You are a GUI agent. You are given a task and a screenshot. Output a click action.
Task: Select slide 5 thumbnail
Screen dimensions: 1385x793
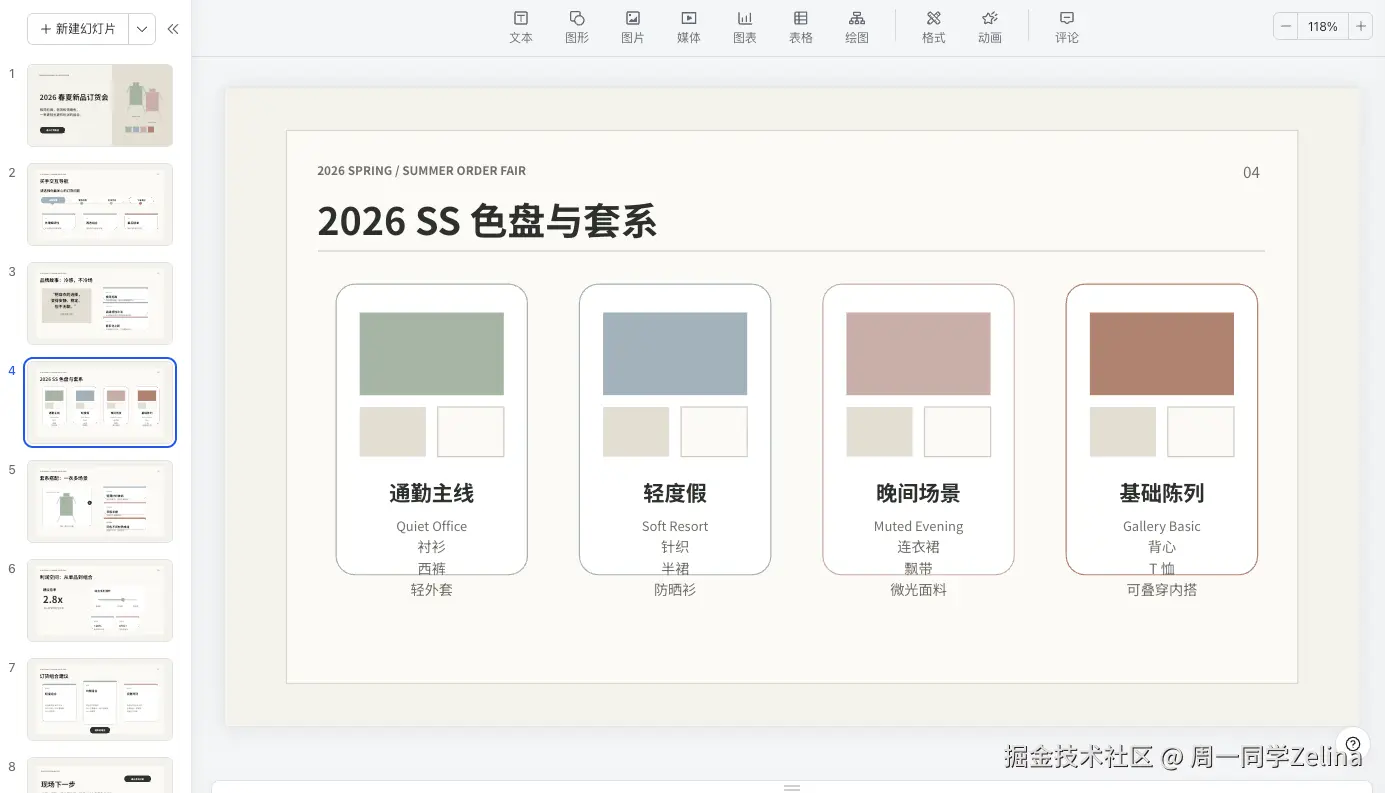click(x=100, y=501)
